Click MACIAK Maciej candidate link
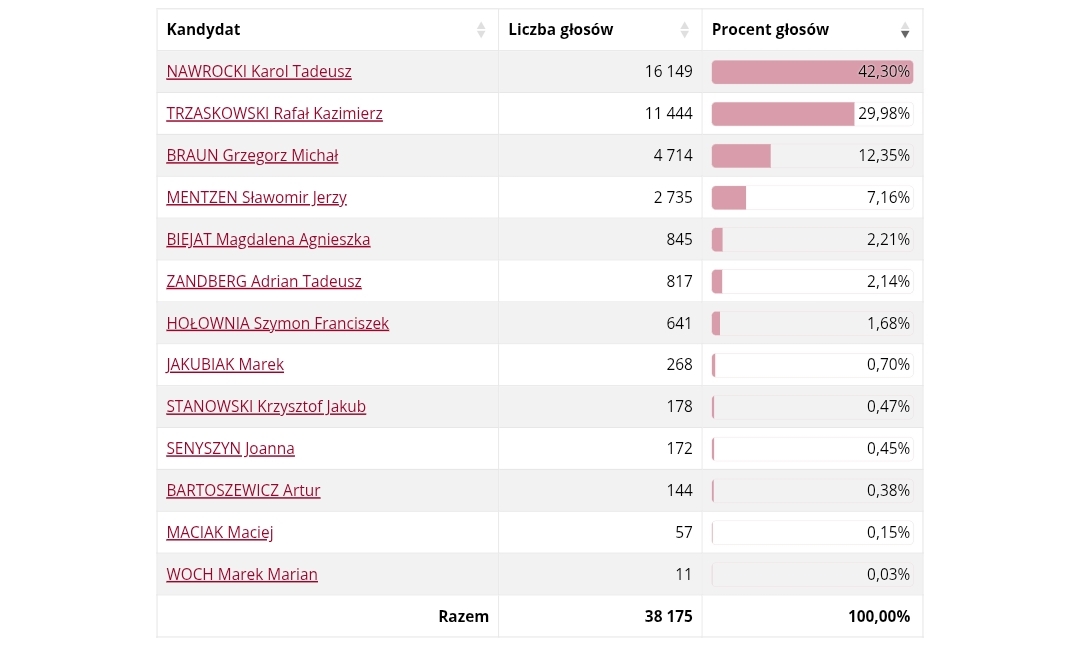The image size is (1080, 656). [x=220, y=533]
